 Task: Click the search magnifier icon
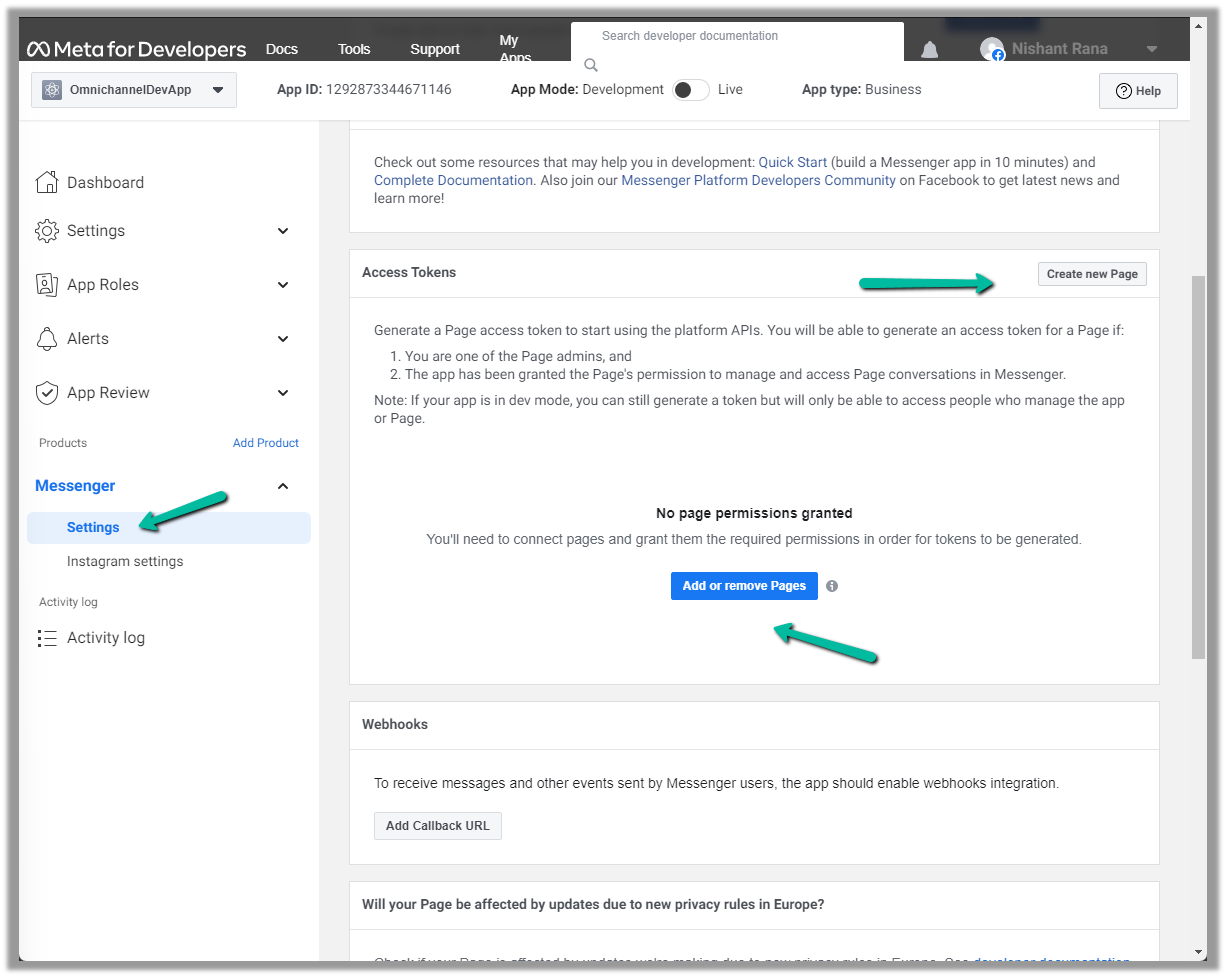click(x=591, y=65)
